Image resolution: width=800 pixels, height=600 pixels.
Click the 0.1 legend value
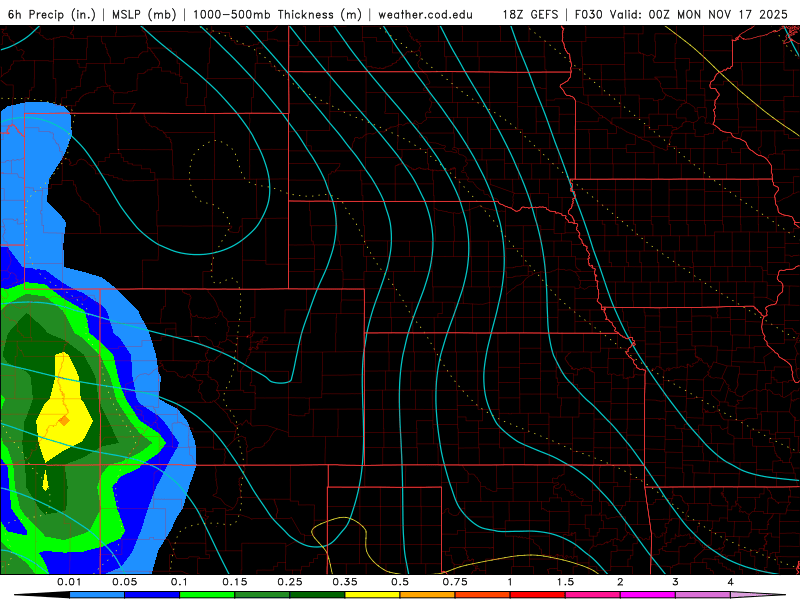click(x=179, y=582)
